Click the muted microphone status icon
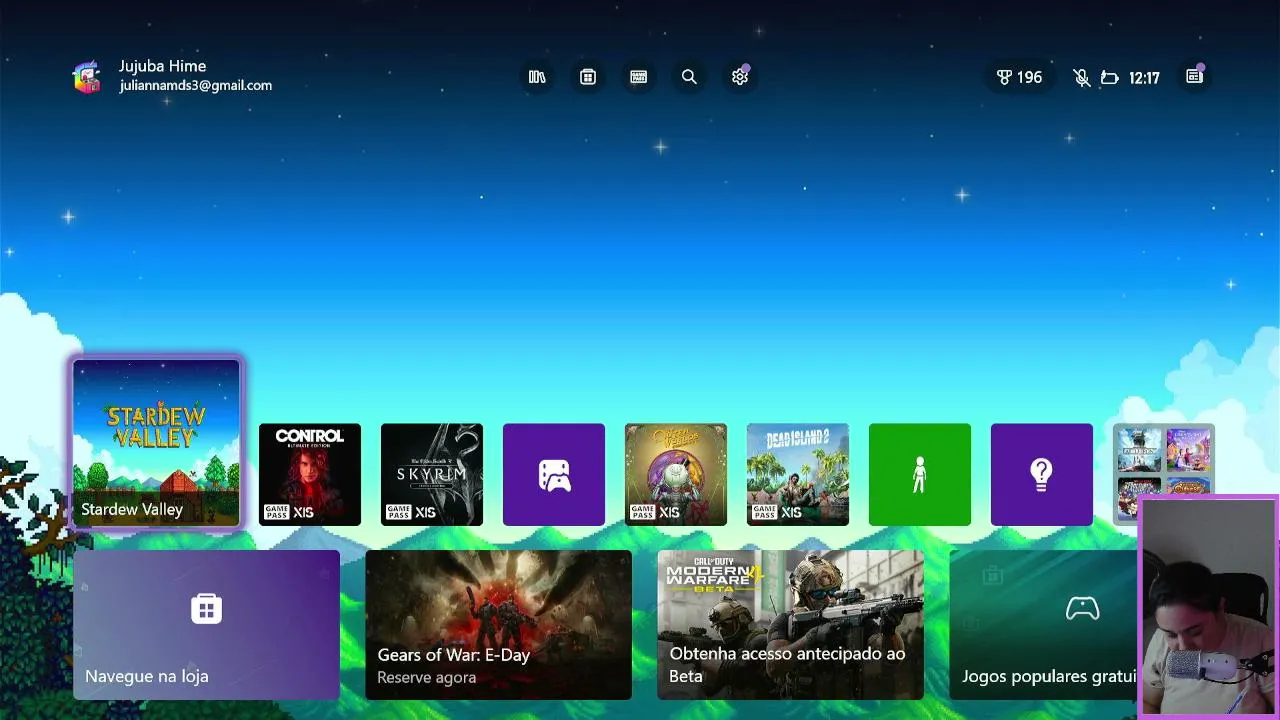Viewport: 1280px width, 720px height. click(1081, 77)
